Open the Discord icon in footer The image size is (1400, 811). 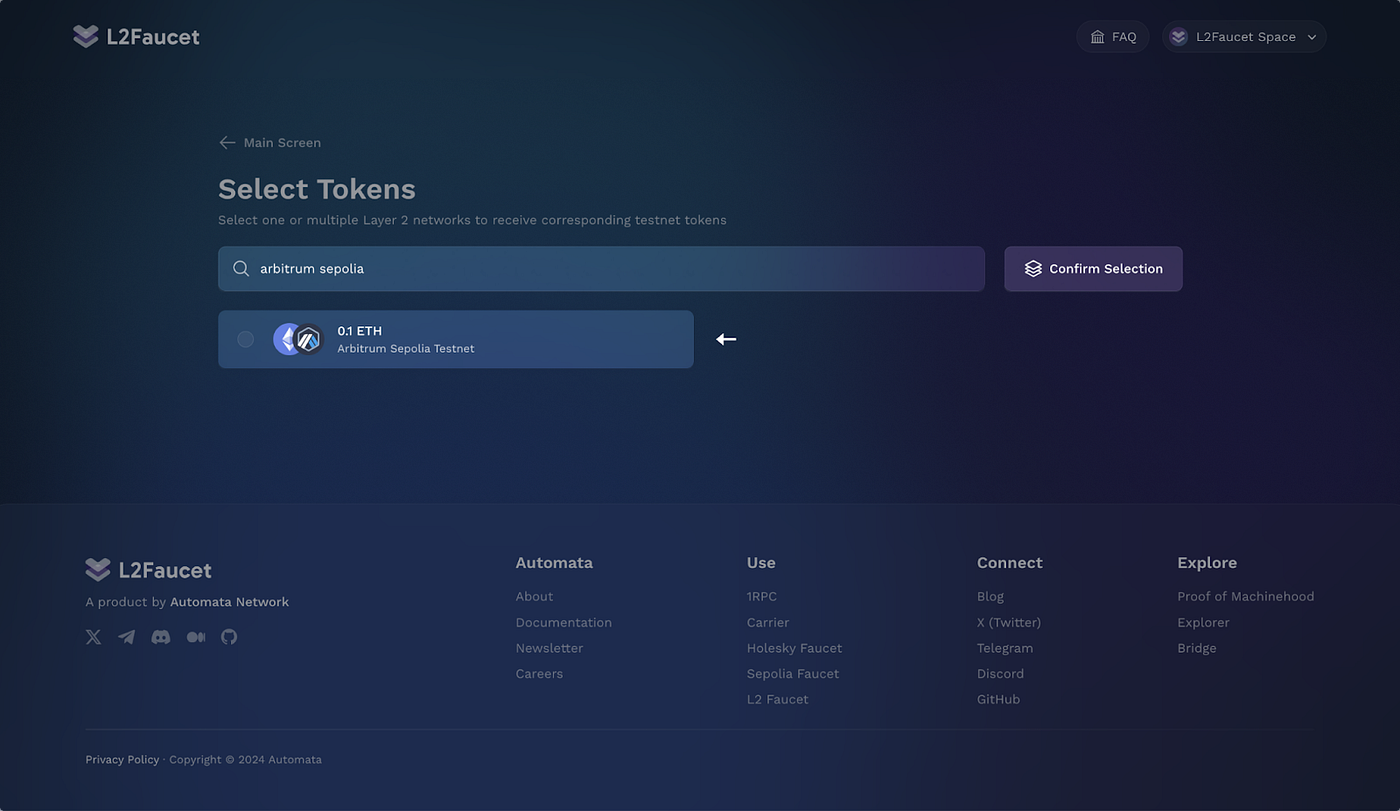[160, 637]
